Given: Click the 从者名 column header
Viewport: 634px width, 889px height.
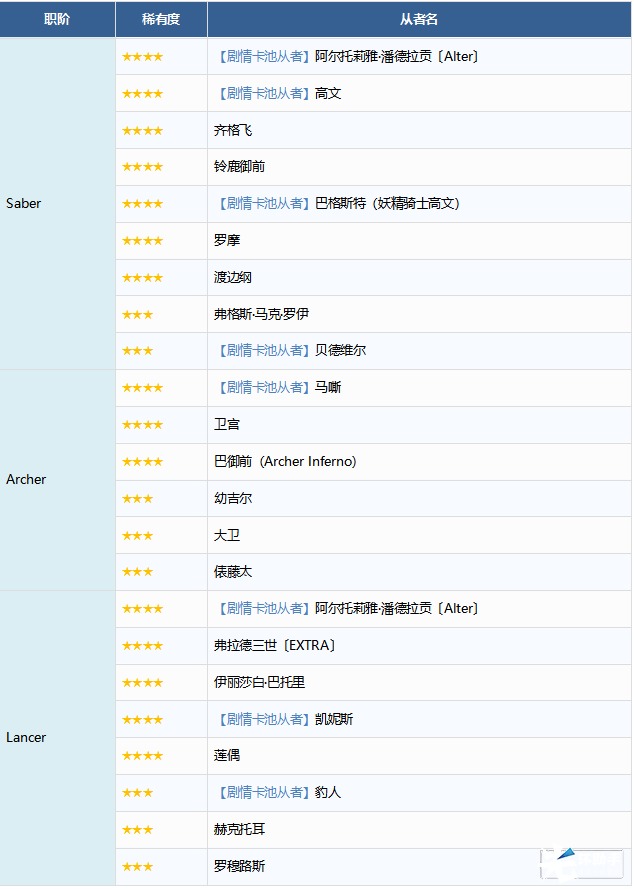Looking at the screenshot, I should coord(419,19).
